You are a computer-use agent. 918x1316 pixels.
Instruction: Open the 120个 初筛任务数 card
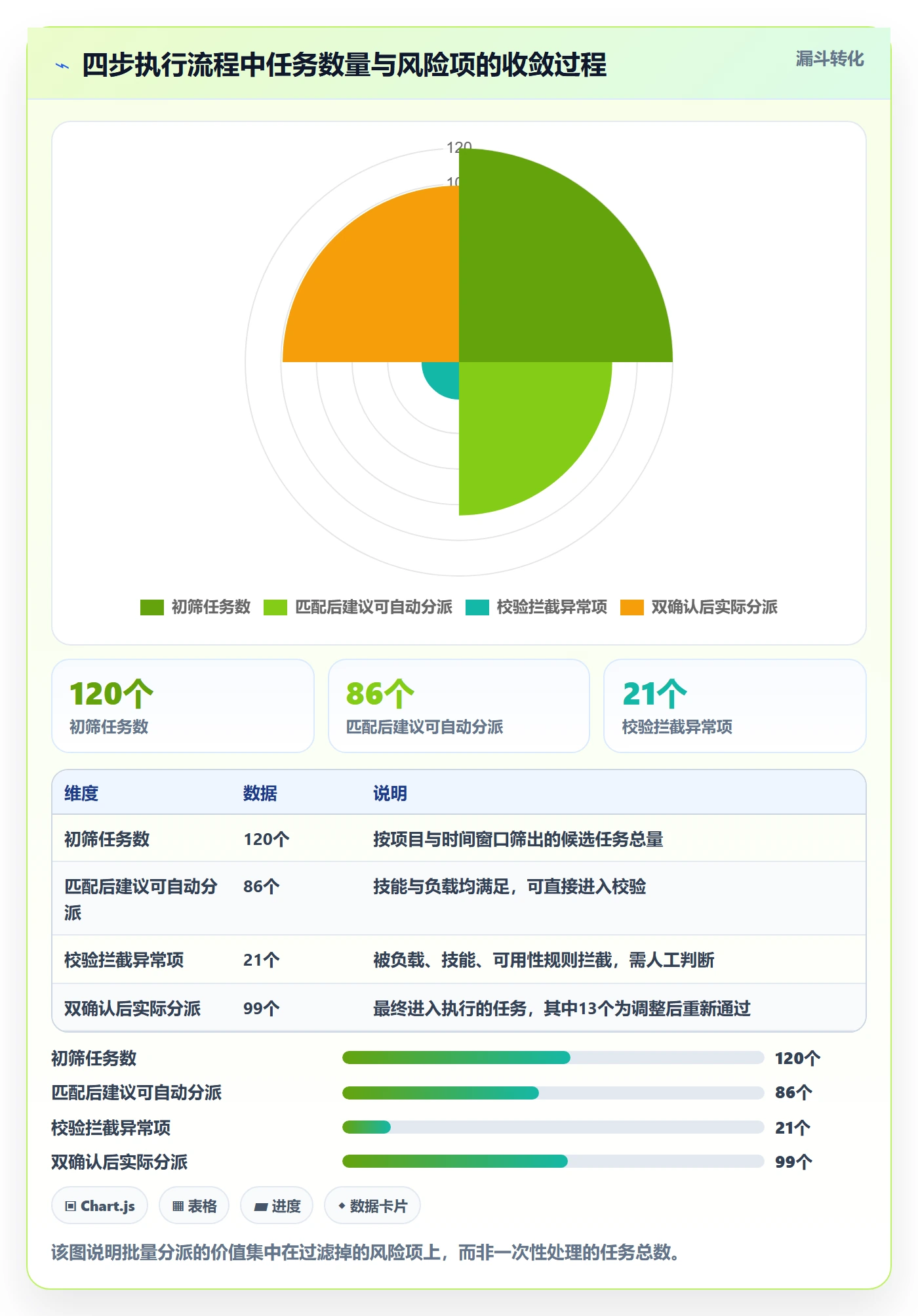pyautogui.click(x=183, y=706)
